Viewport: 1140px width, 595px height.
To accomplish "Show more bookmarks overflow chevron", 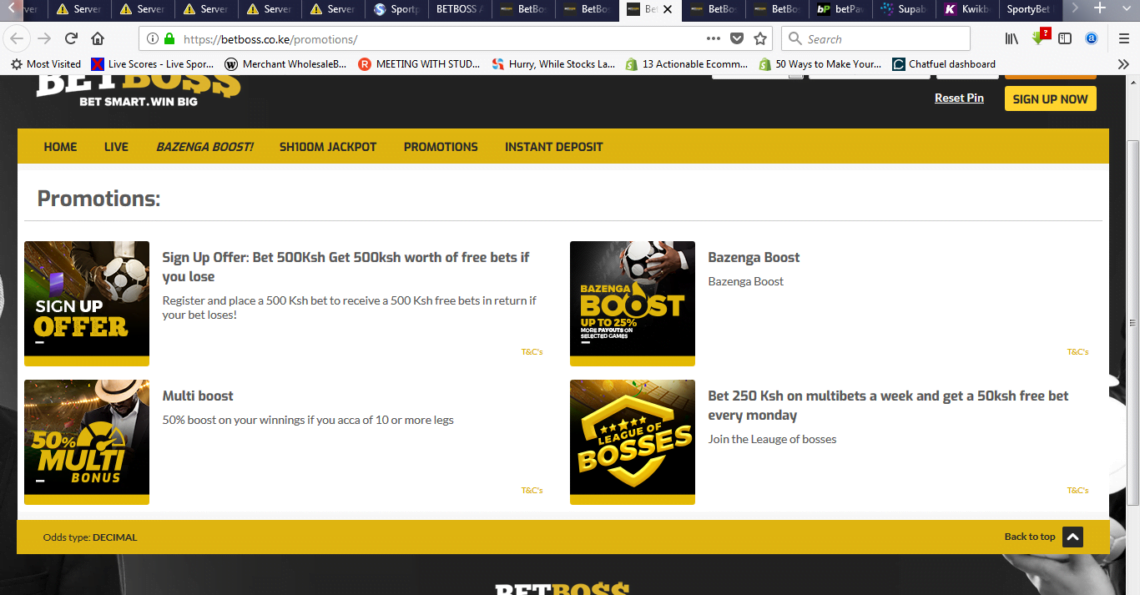I will tap(1123, 64).
